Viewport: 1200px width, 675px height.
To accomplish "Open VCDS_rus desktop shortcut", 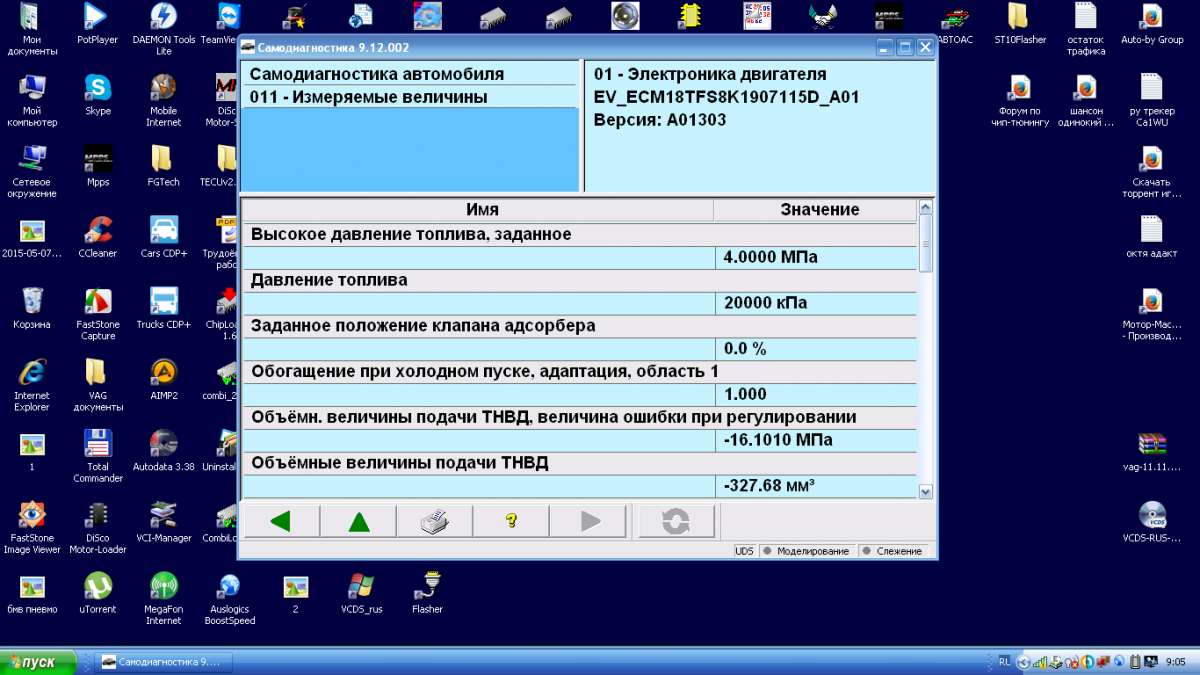I will point(361,592).
